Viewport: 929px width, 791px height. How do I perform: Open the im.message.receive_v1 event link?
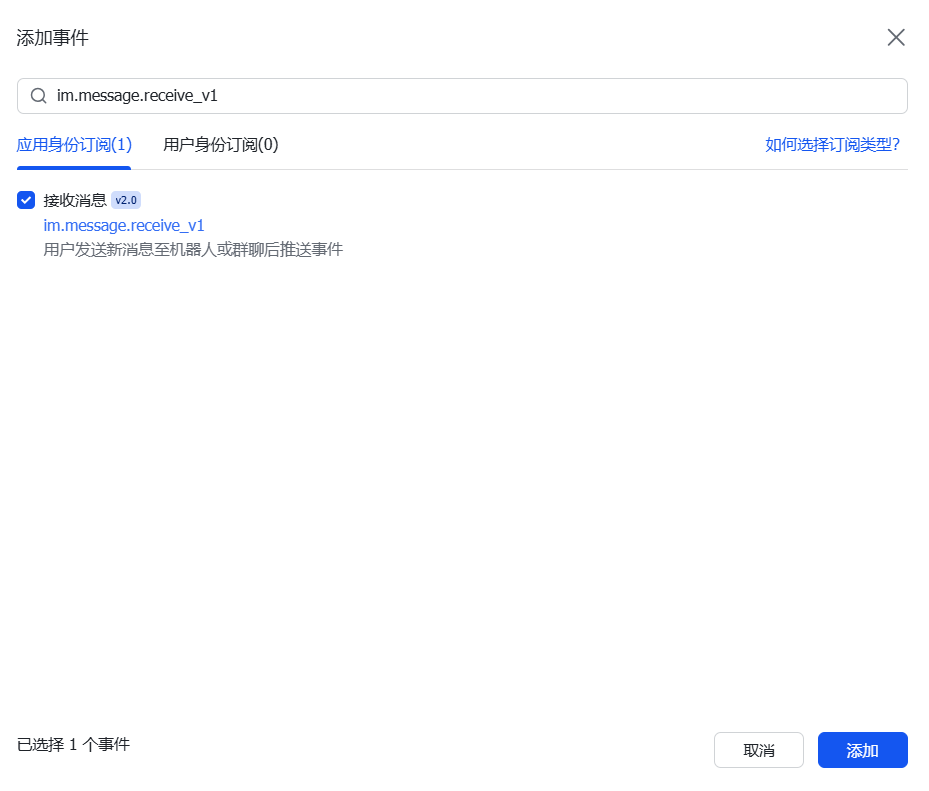[x=124, y=225]
